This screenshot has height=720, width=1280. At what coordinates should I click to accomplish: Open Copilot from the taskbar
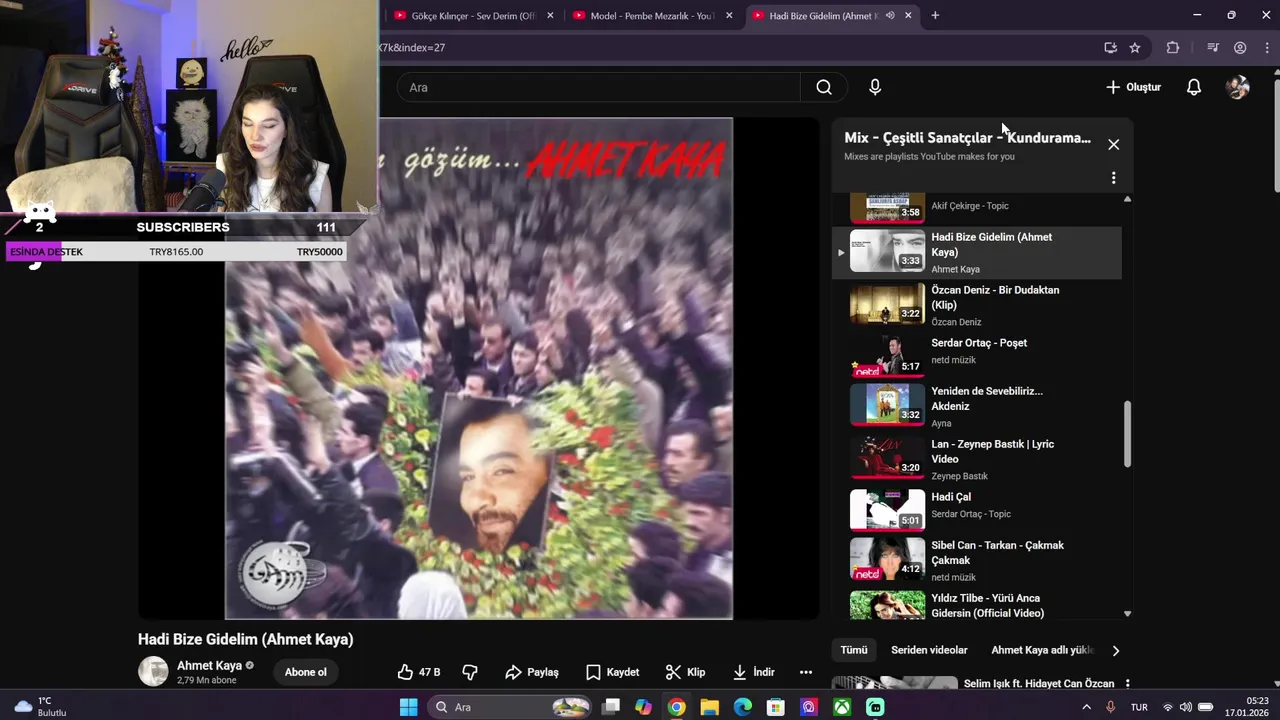pos(643,707)
